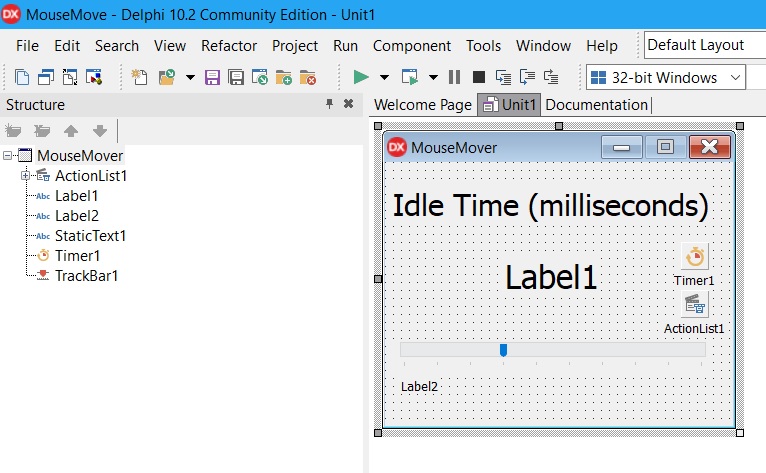Click Add File to Project icon

tap(284, 77)
